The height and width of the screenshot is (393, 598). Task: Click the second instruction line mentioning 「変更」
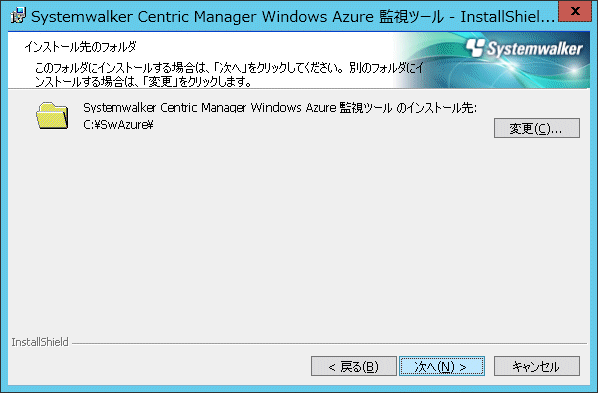[x=143, y=82]
